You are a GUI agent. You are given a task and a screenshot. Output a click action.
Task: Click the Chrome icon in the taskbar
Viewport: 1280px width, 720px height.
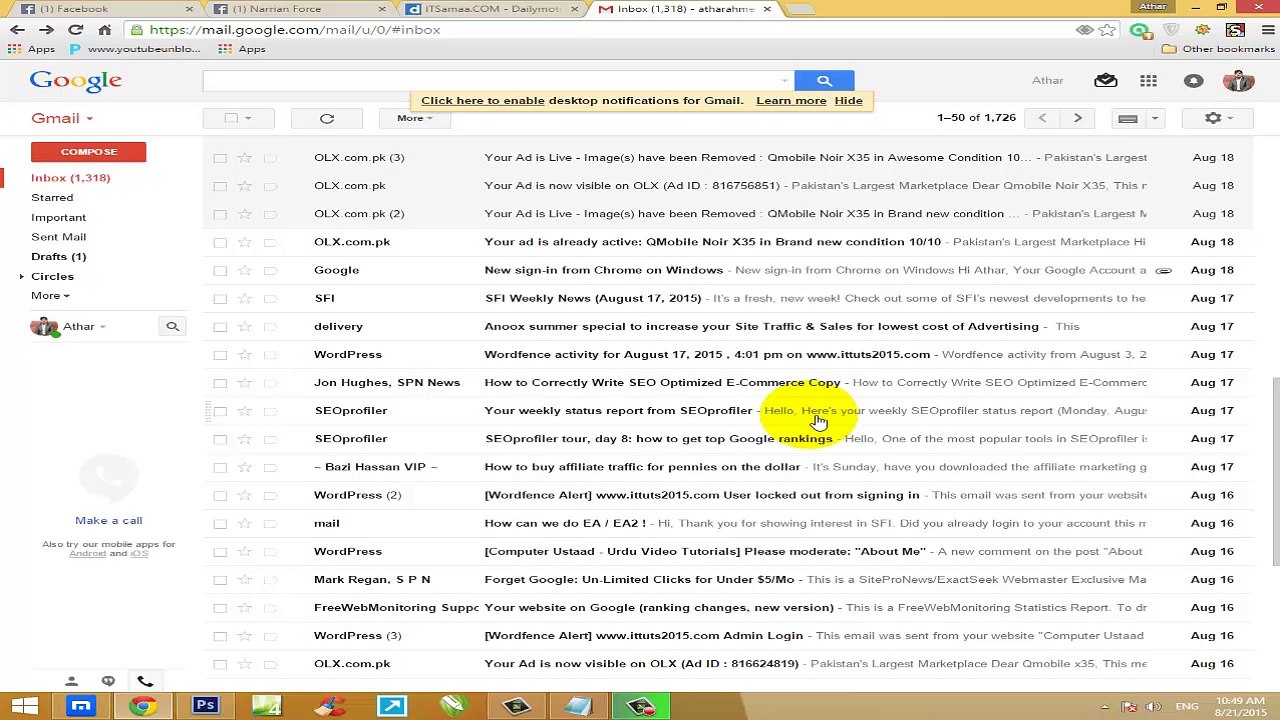143,706
